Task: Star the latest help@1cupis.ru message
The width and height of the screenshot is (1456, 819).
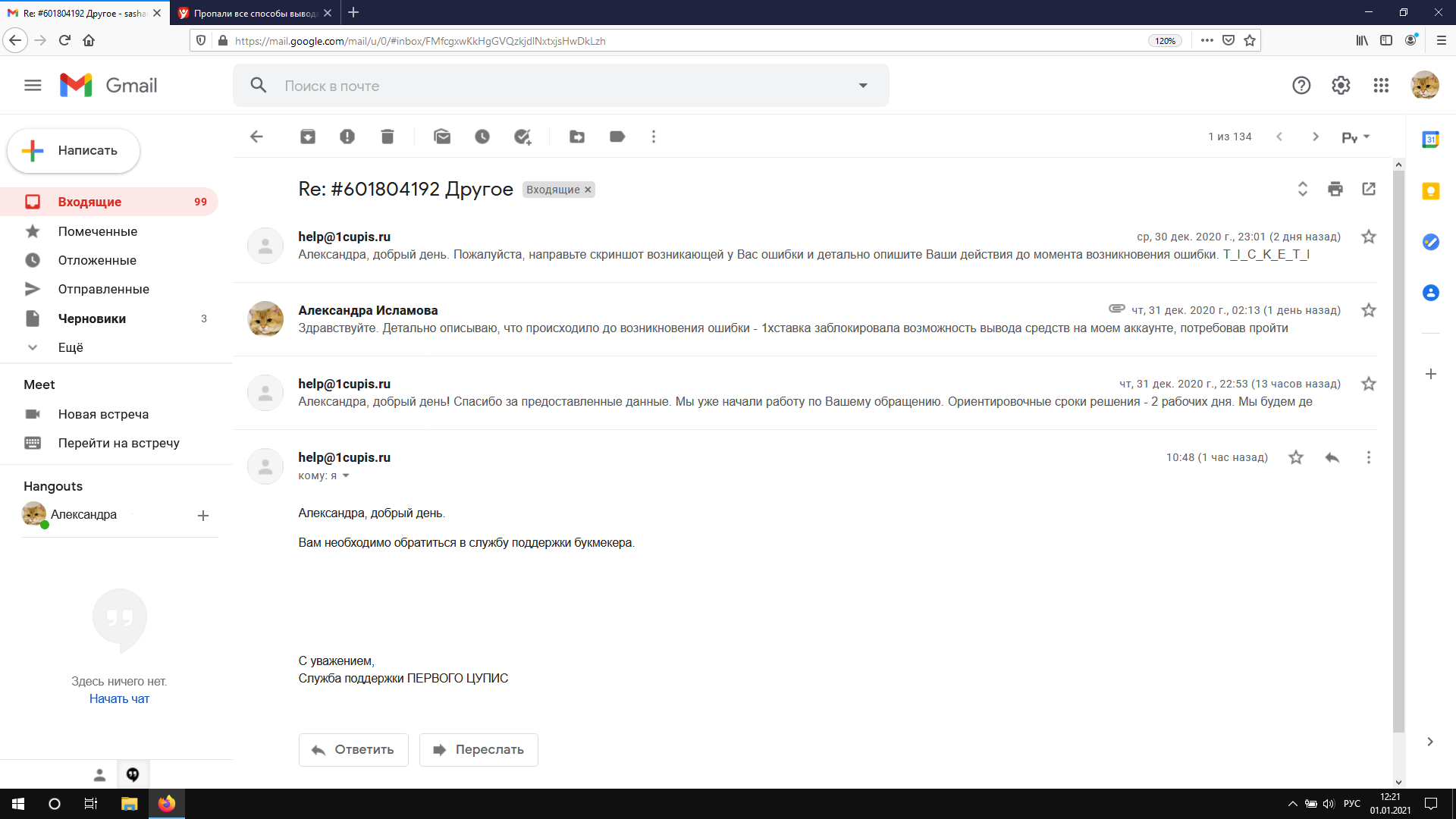Action: pyautogui.click(x=1296, y=457)
